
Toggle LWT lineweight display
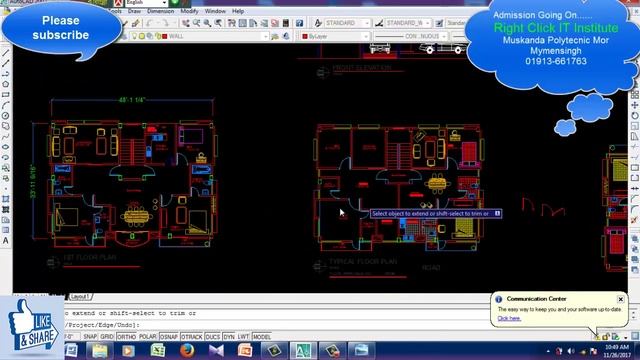243,337
